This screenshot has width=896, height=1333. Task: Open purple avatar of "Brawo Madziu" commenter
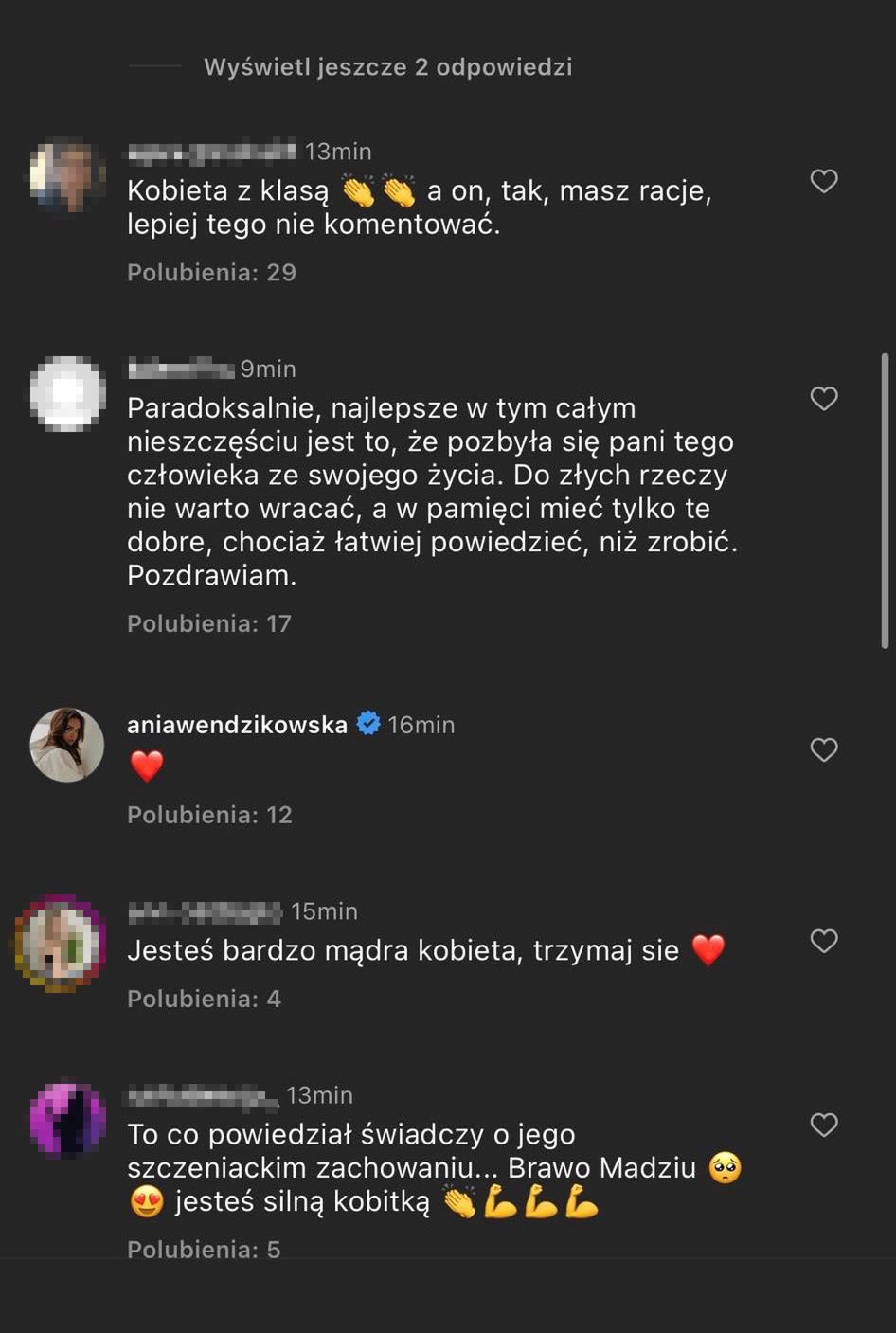[66, 1119]
